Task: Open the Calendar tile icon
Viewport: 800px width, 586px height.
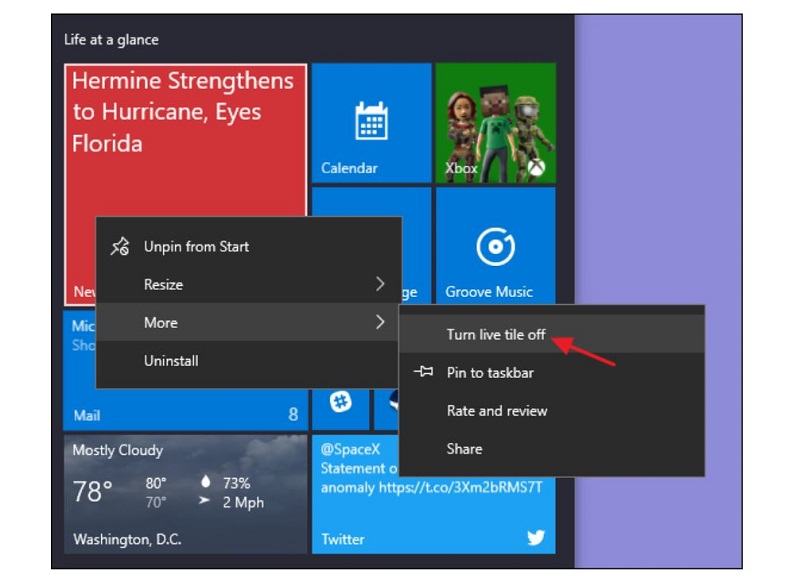Action: point(371,122)
